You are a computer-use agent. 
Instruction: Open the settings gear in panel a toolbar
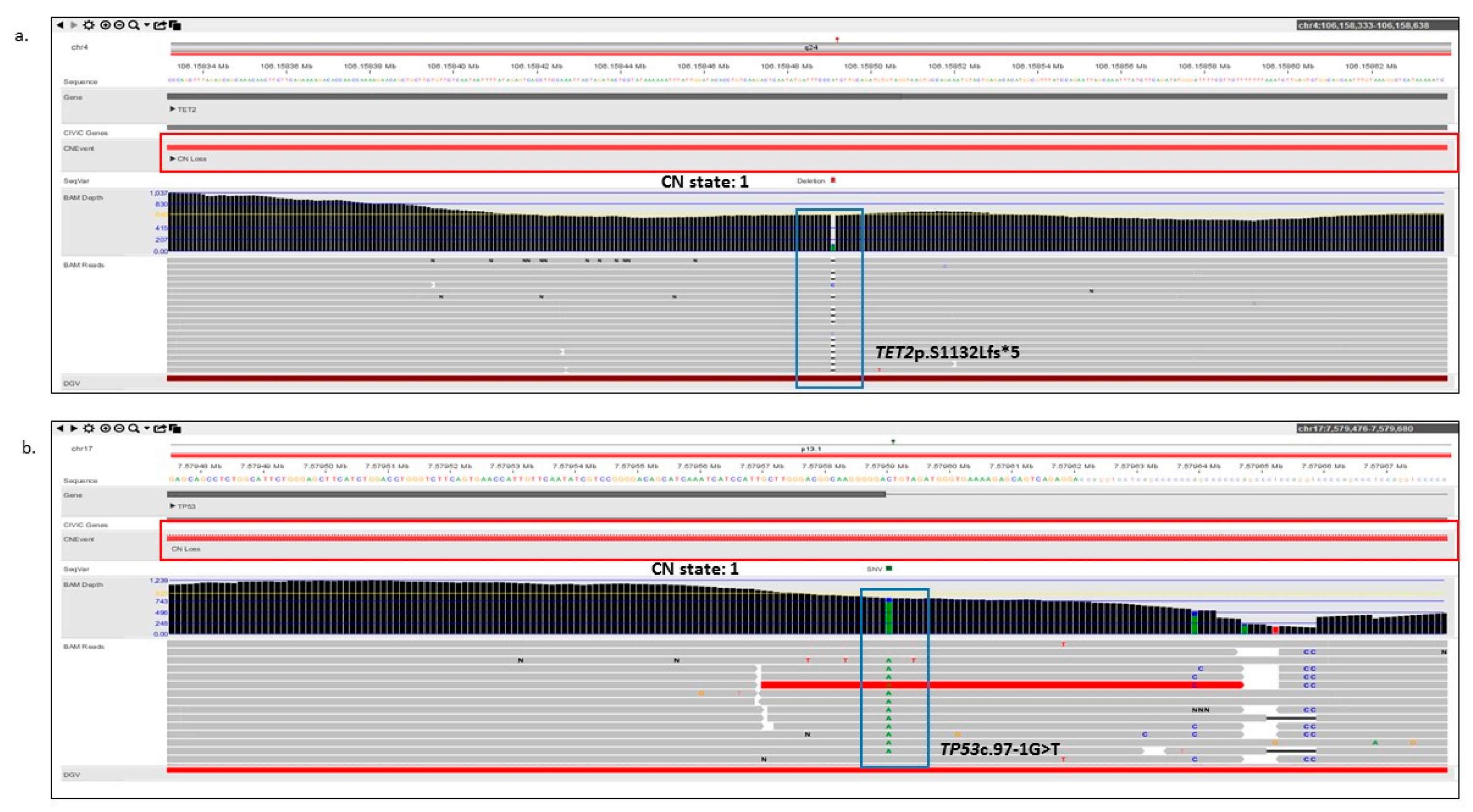coord(89,25)
